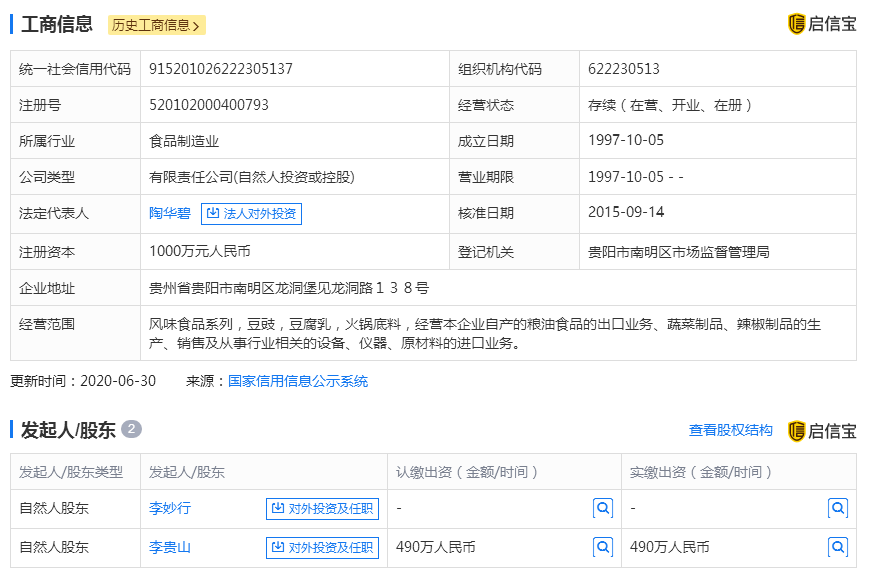Viewport: 879px width, 575px height.
Task: Click 对外投资及任职 button for 李贵山
Action: tap(322, 547)
